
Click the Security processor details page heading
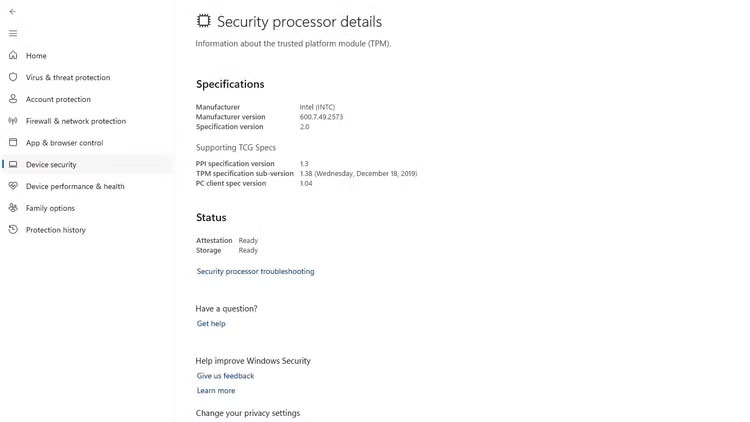pos(299,22)
